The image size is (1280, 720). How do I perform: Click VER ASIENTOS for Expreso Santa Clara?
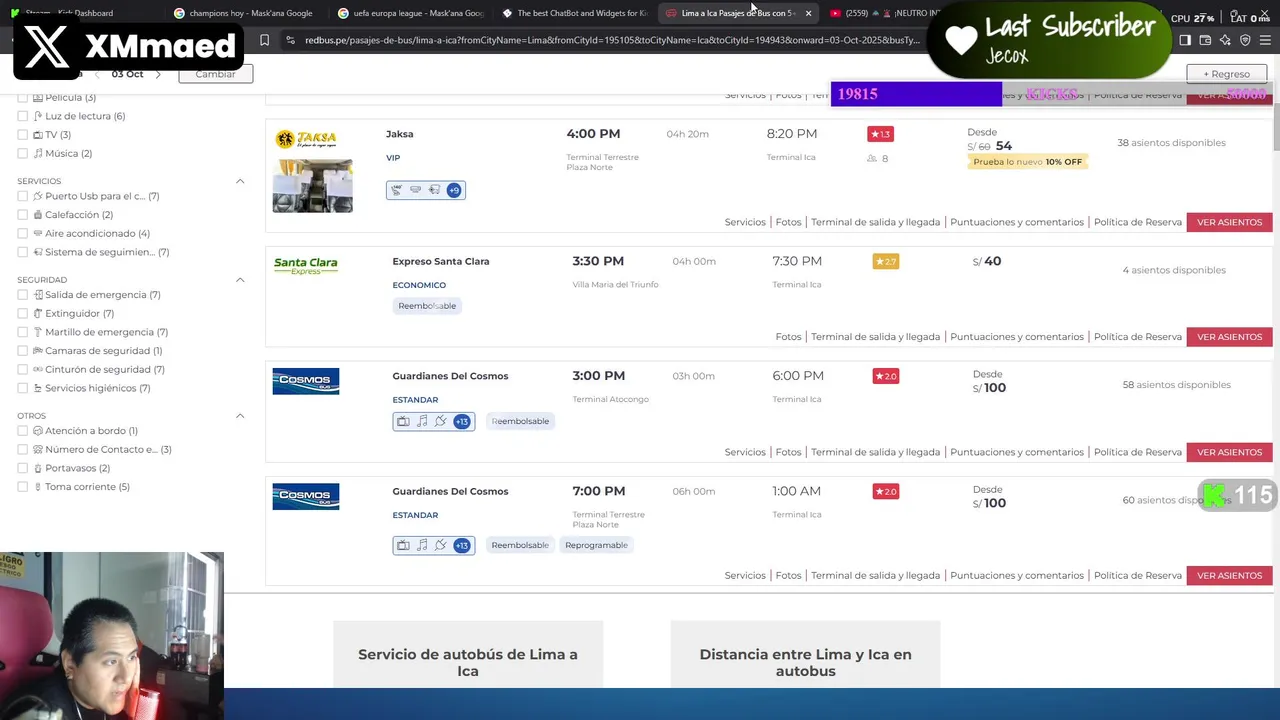1229,337
